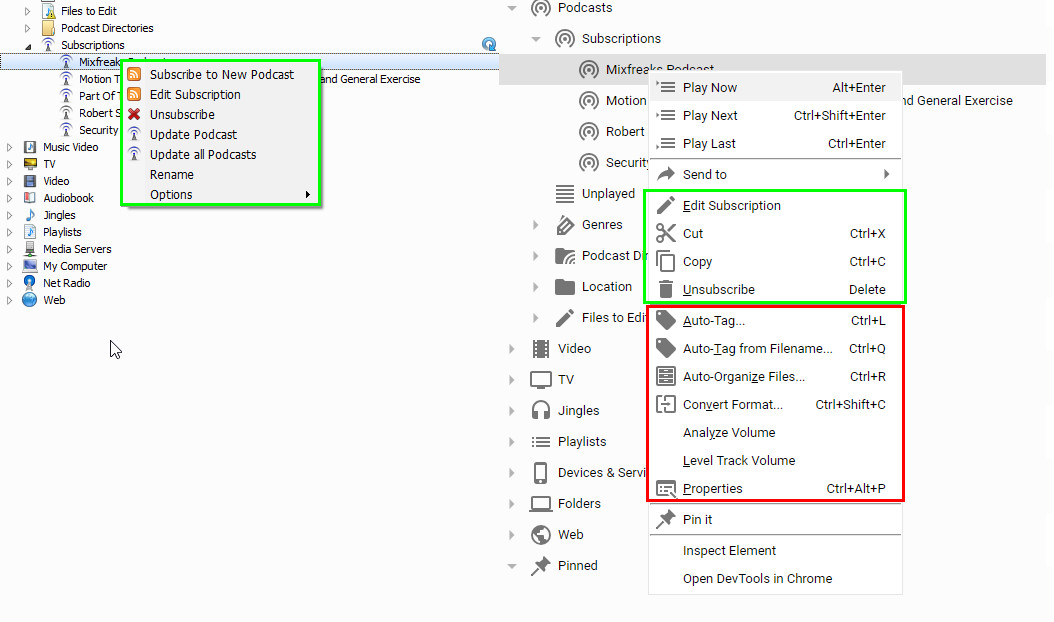Expand the Music Video node in left tree
This screenshot has width=1054, height=622.
coord(10,147)
